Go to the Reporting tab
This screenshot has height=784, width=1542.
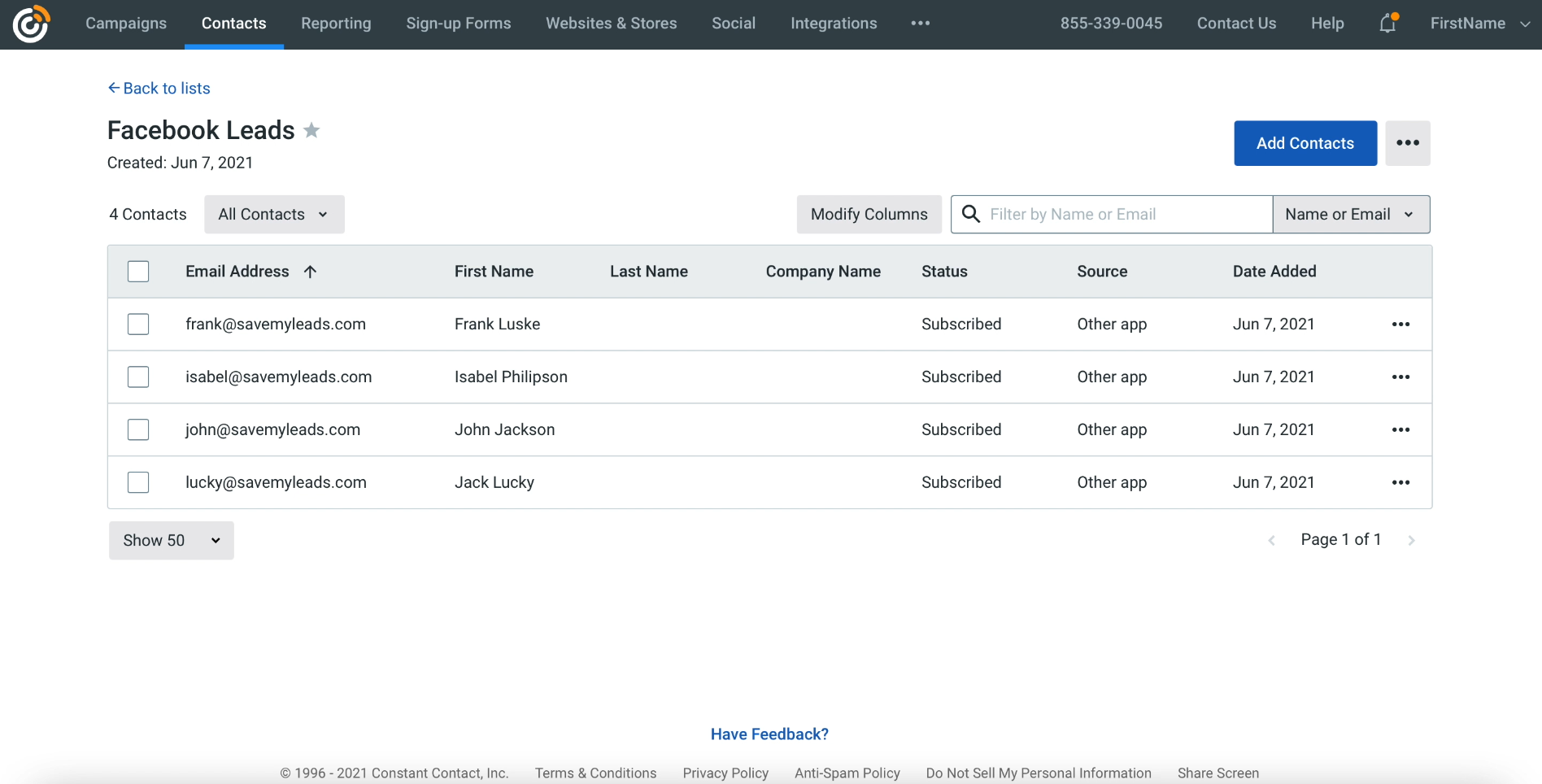click(336, 24)
